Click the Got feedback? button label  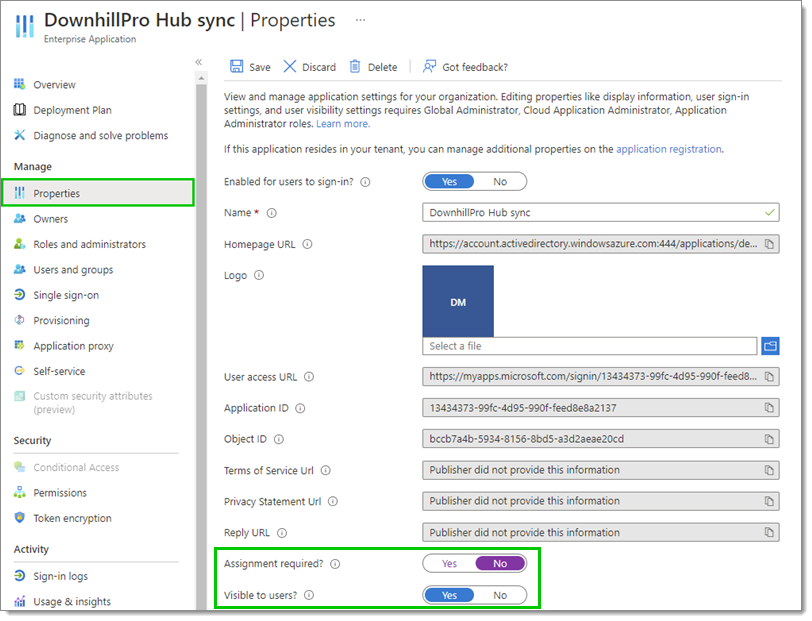pos(475,67)
